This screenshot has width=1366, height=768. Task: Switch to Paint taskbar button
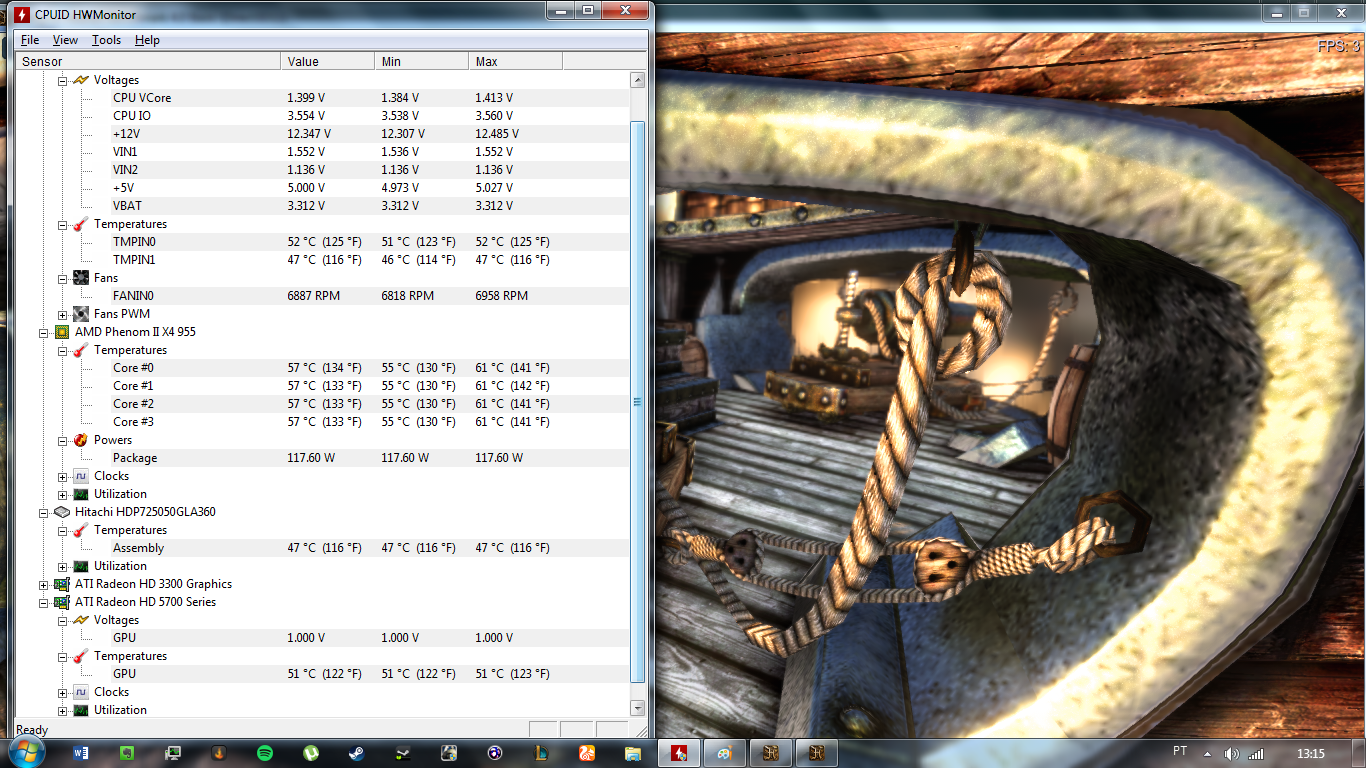point(726,753)
